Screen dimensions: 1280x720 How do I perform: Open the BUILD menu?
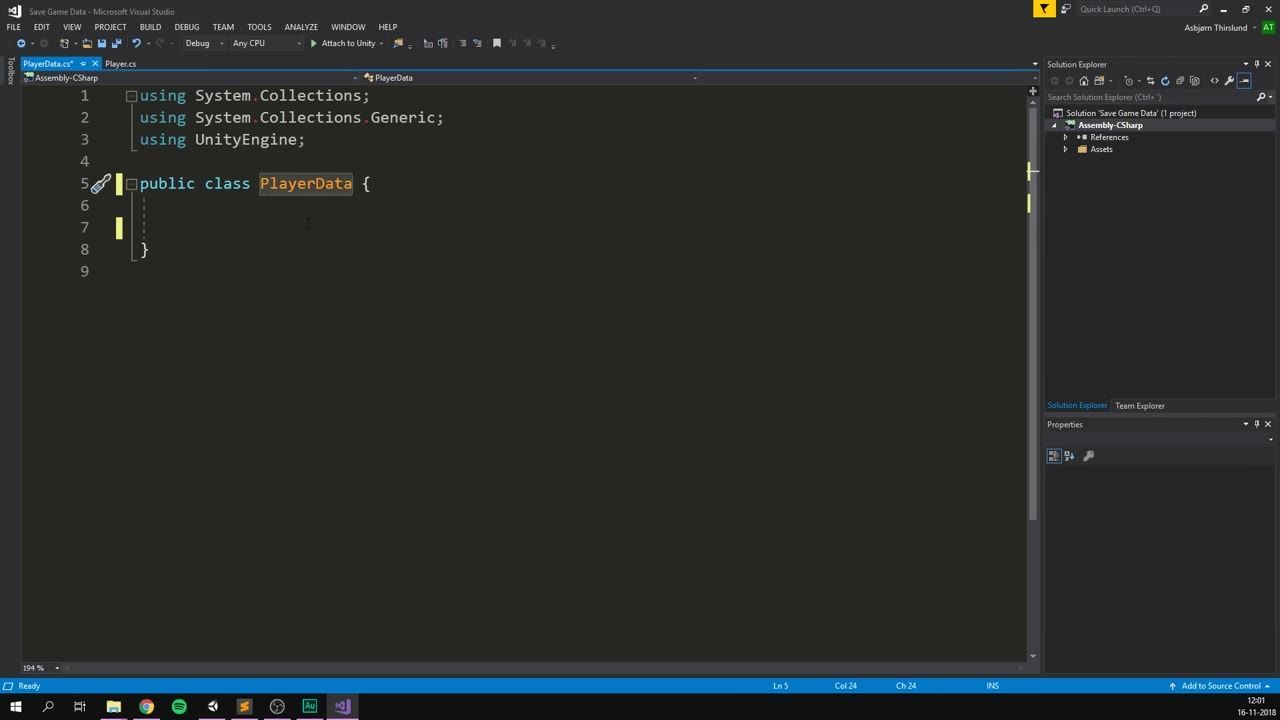[x=150, y=27]
